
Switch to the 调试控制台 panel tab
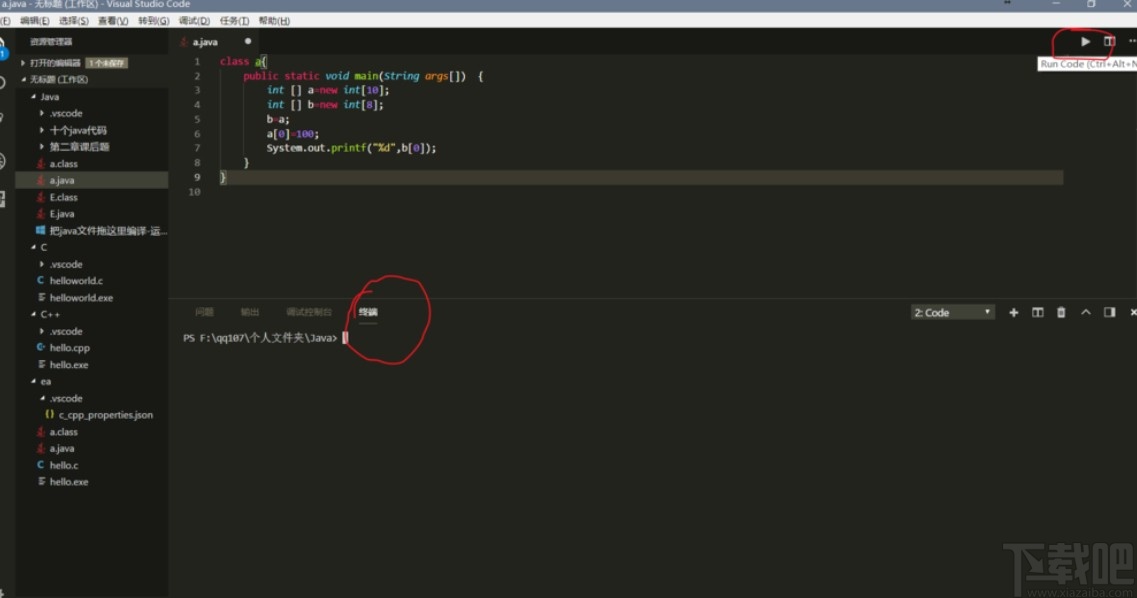point(309,312)
